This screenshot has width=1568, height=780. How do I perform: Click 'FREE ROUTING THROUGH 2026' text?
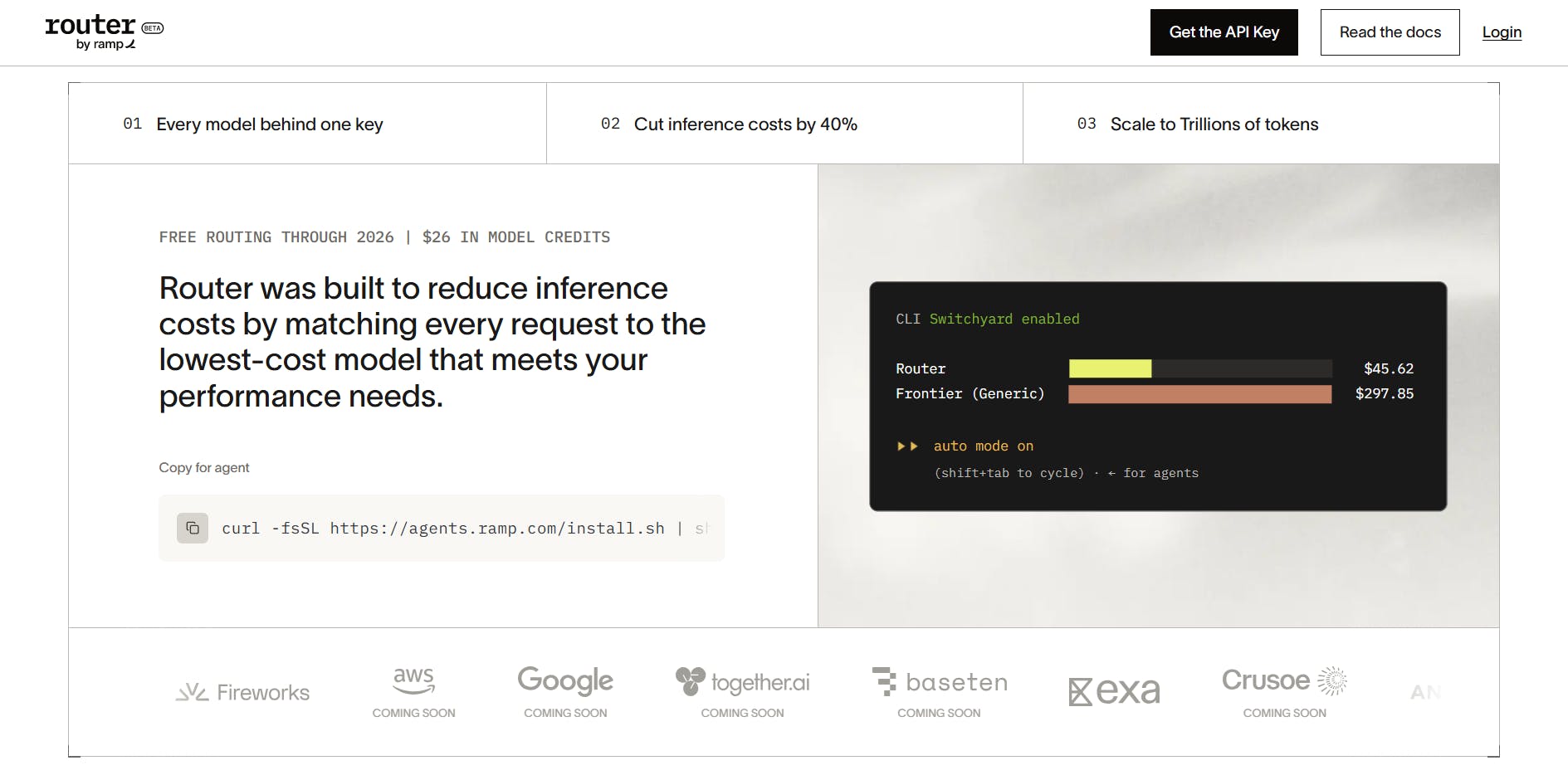[x=276, y=237]
